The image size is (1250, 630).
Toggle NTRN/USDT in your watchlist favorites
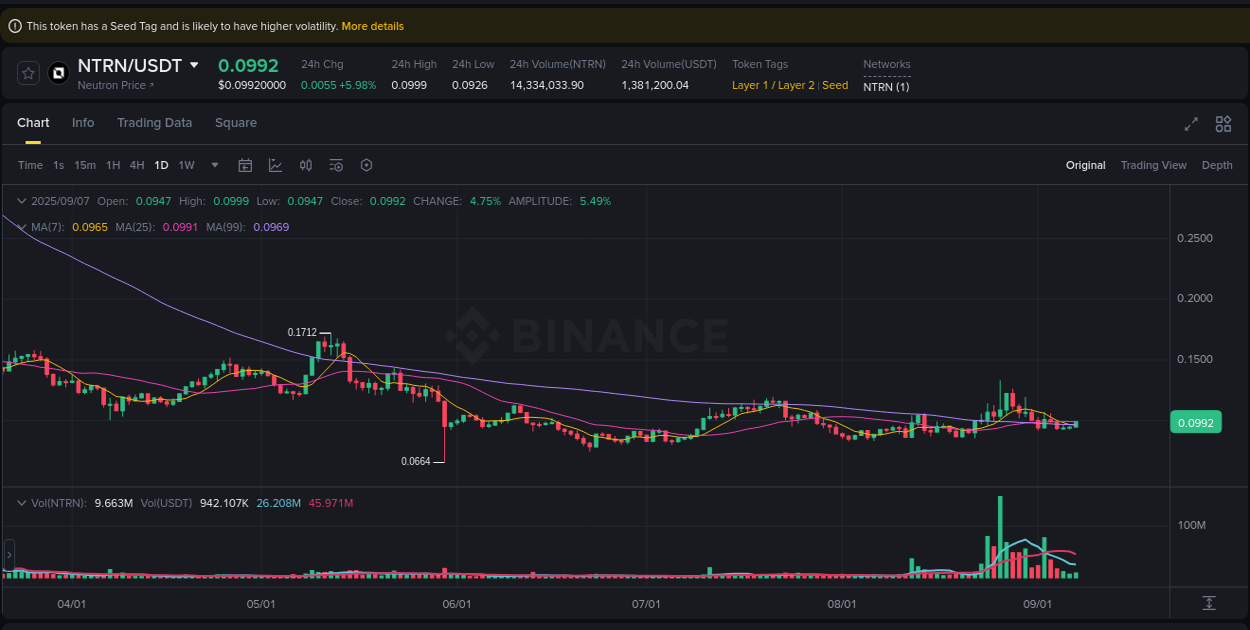tap(27, 72)
